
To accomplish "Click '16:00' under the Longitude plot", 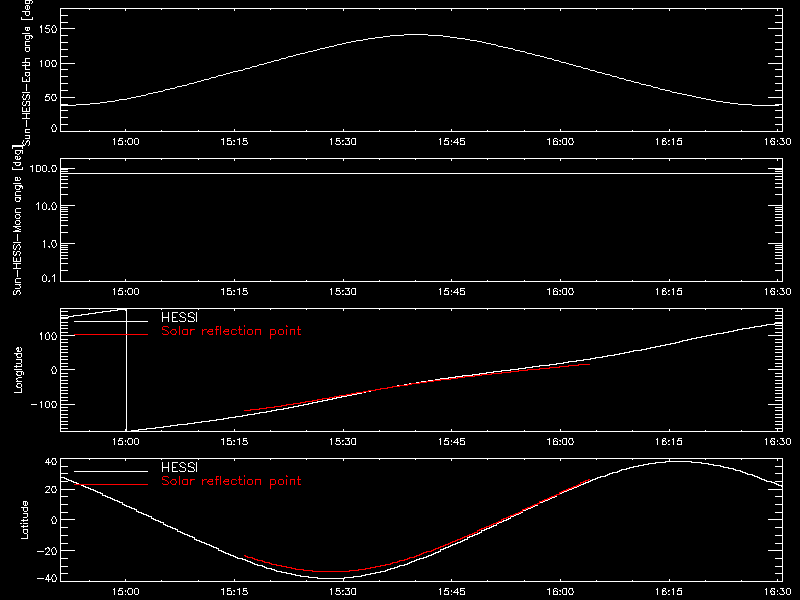I will click(560, 442).
